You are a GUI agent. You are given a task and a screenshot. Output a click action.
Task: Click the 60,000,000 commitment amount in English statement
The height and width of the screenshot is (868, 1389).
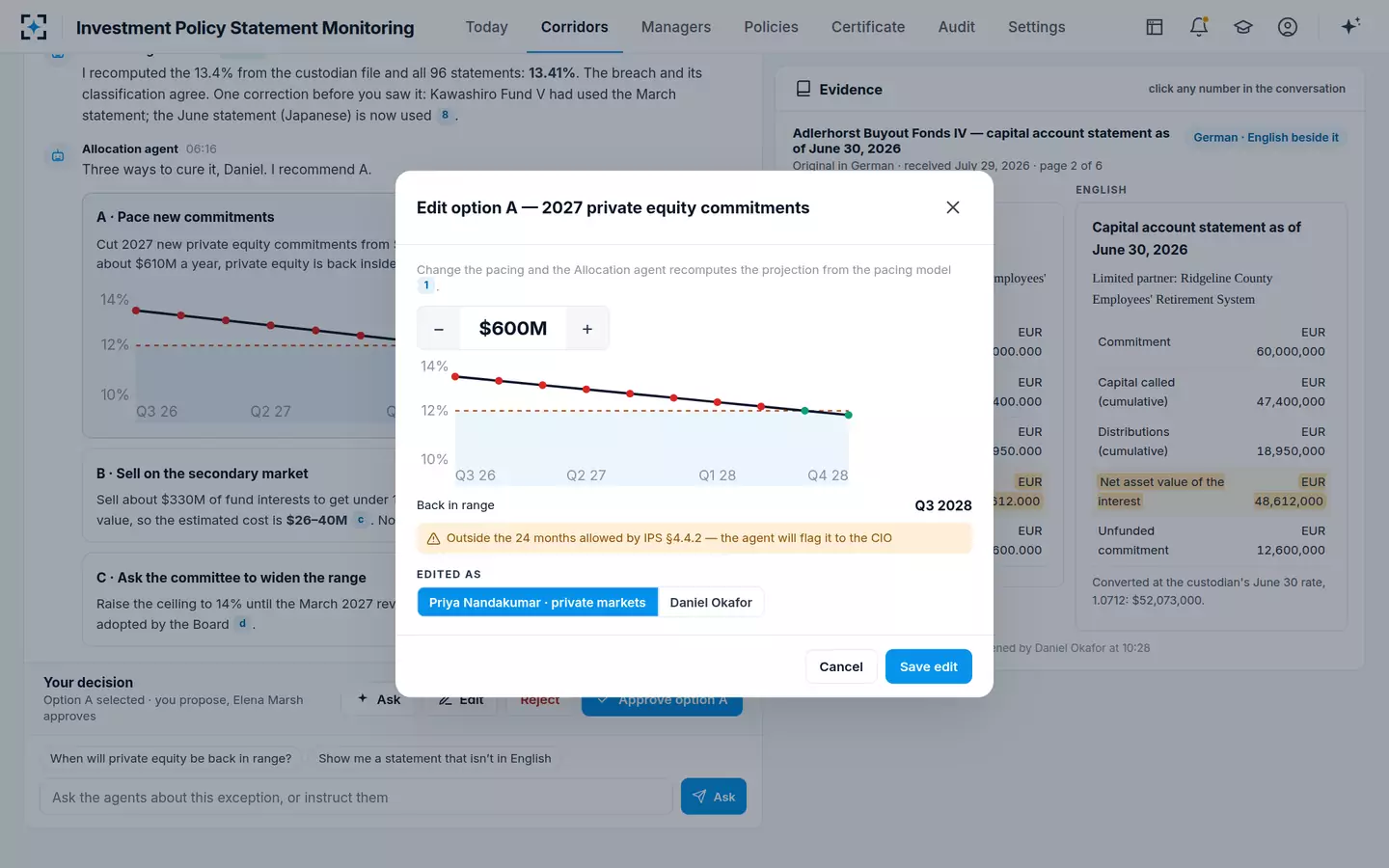[x=1291, y=352]
